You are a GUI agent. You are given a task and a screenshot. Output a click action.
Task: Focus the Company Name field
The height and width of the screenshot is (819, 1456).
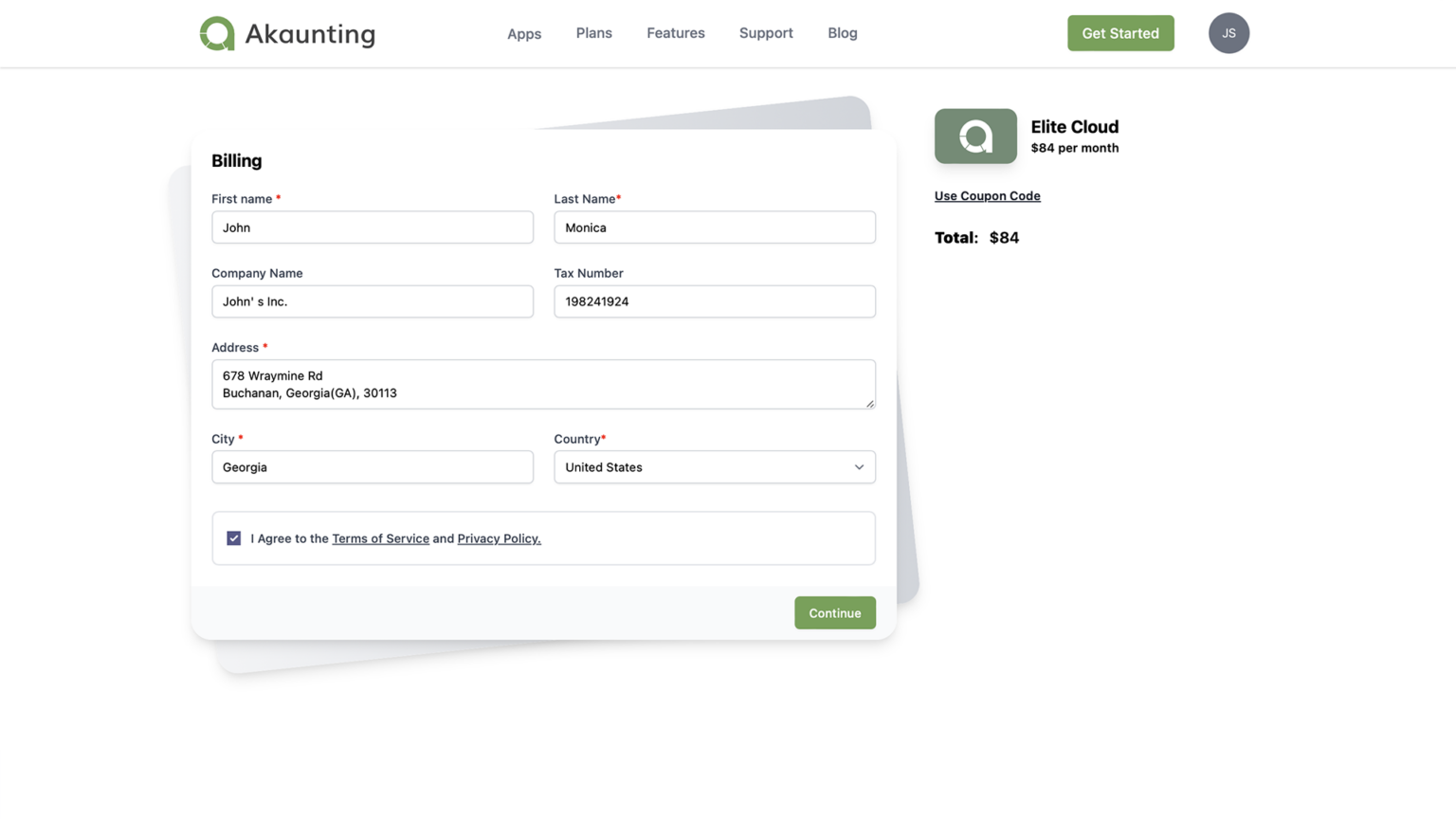373,301
